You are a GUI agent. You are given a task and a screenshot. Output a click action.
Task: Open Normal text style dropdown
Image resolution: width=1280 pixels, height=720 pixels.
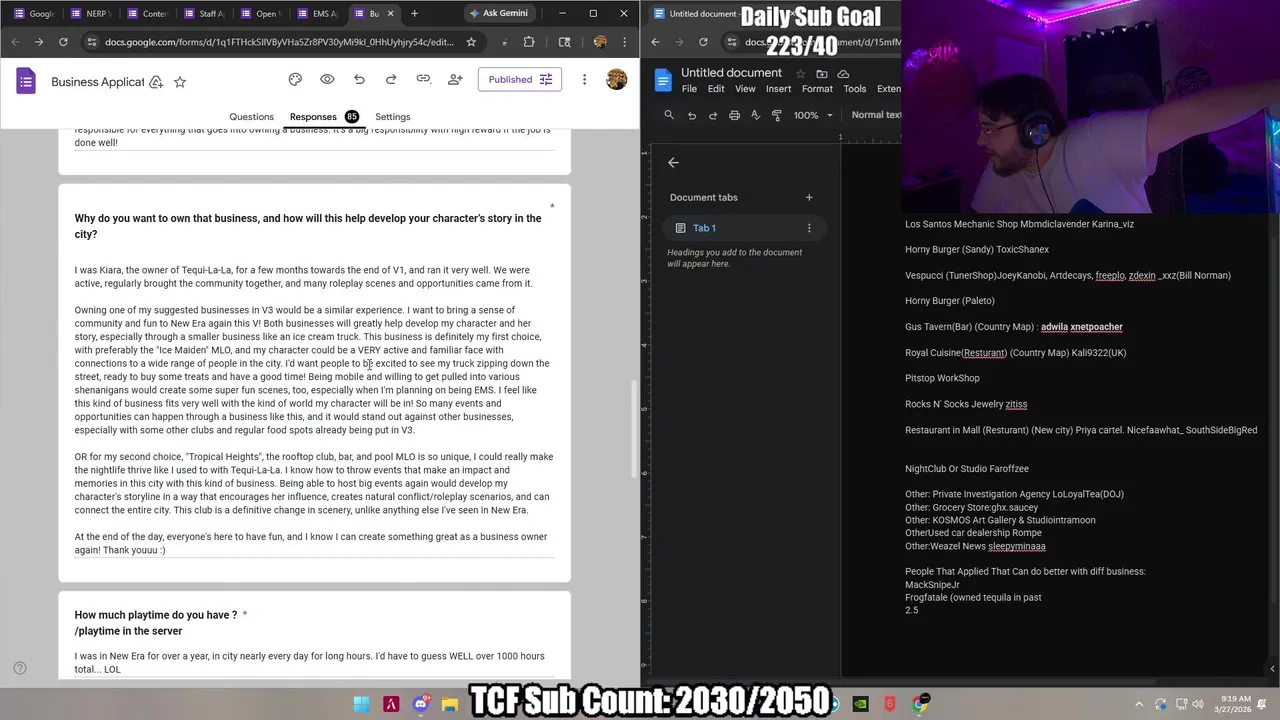tap(876, 115)
